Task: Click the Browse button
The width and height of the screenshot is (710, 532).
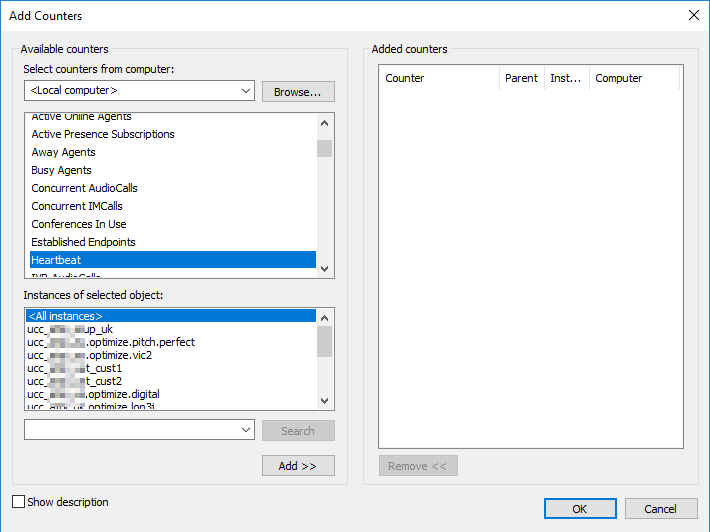Action: tap(298, 92)
